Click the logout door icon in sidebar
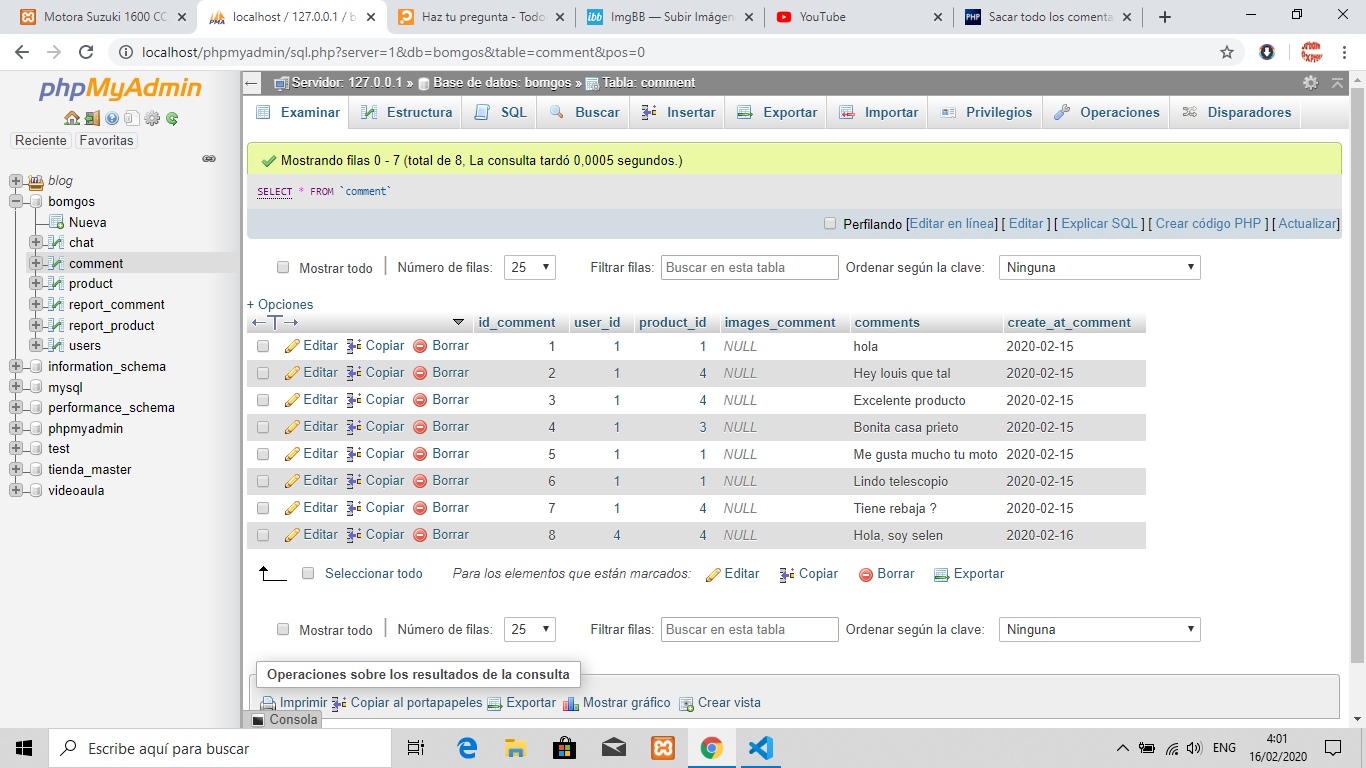Viewport: 1366px width, 768px height. pos(92,118)
